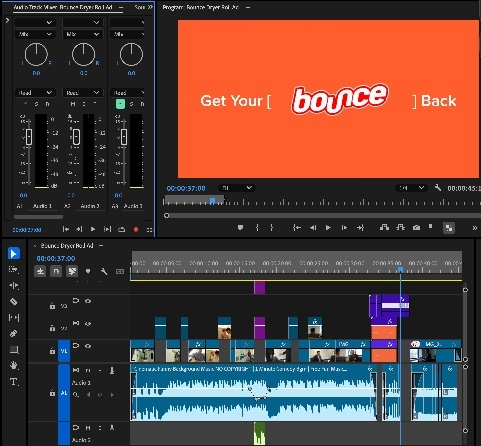Solo the Audio 1 track in the mixer
This screenshot has width=481, height=446.
point(36,104)
